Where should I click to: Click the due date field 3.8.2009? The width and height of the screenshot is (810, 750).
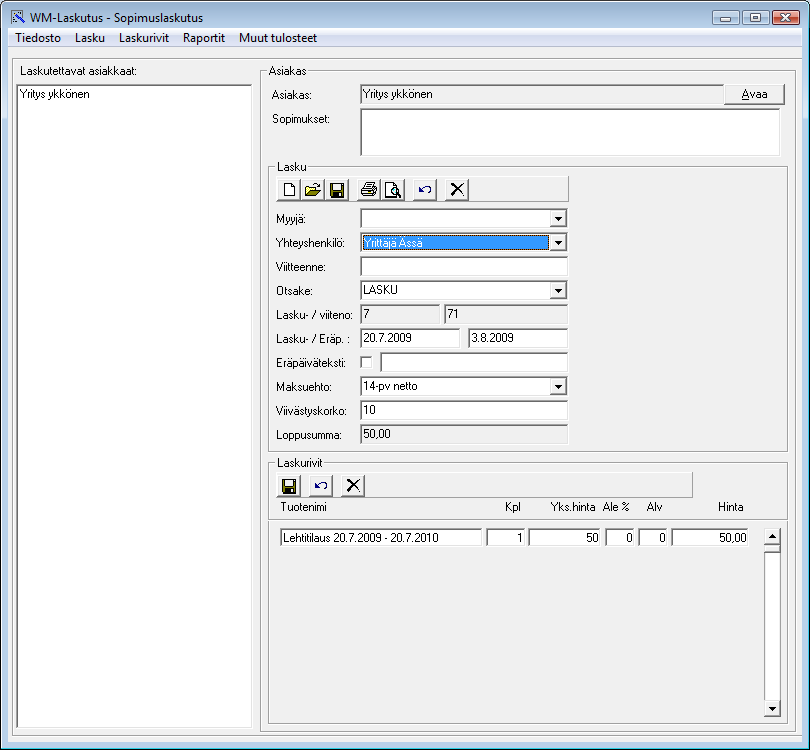(x=518, y=338)
